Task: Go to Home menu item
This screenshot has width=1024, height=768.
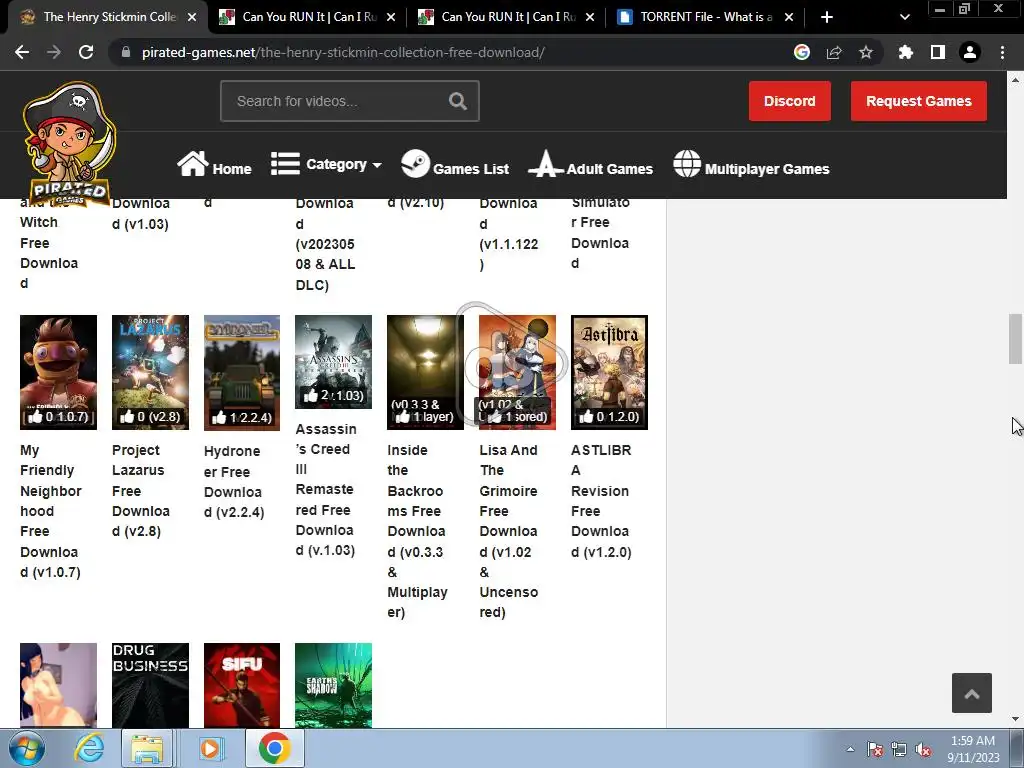Action: 232,169
